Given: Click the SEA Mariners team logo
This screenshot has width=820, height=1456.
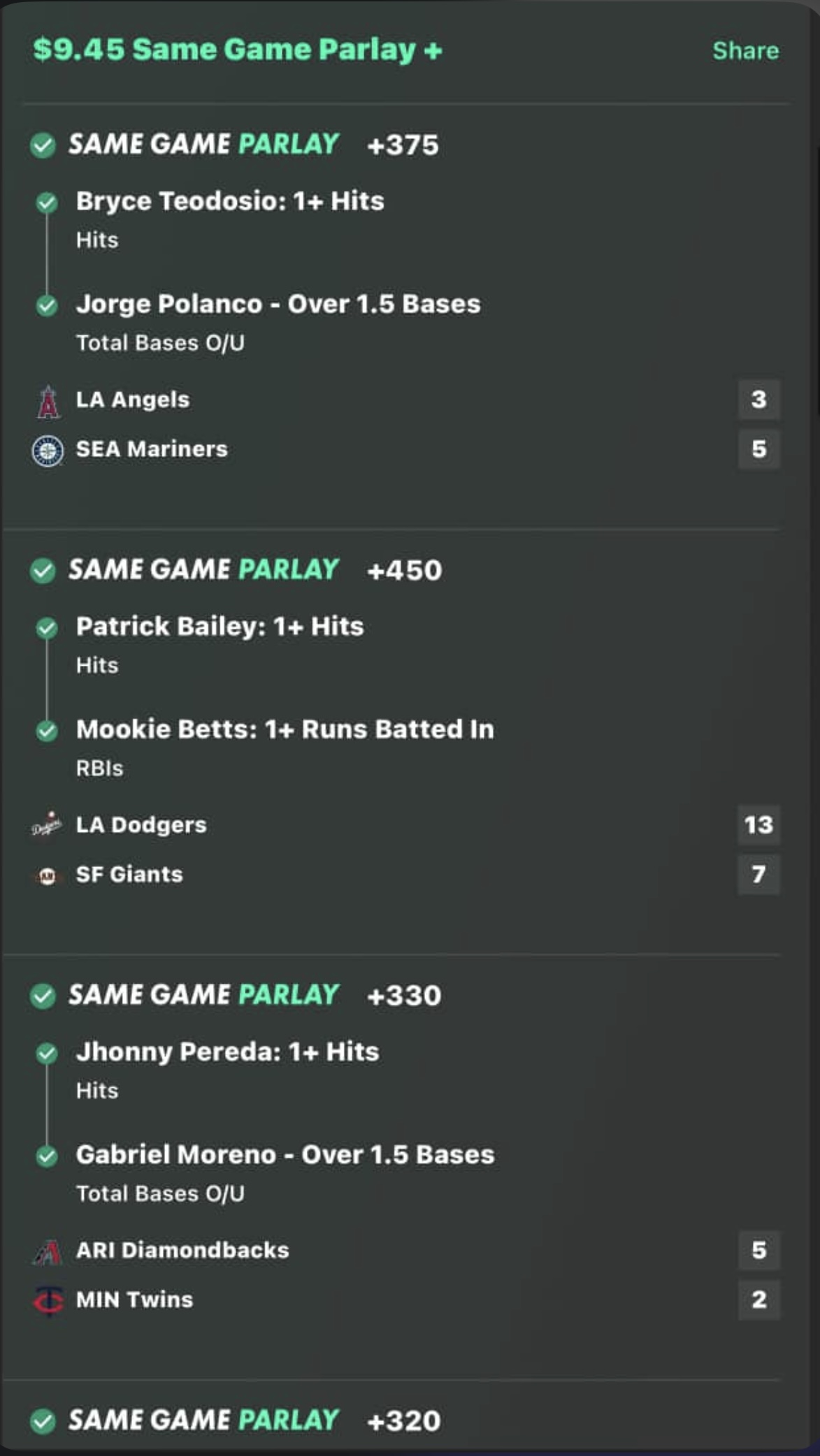Looking at the screenshot, I should pos(48,451).
